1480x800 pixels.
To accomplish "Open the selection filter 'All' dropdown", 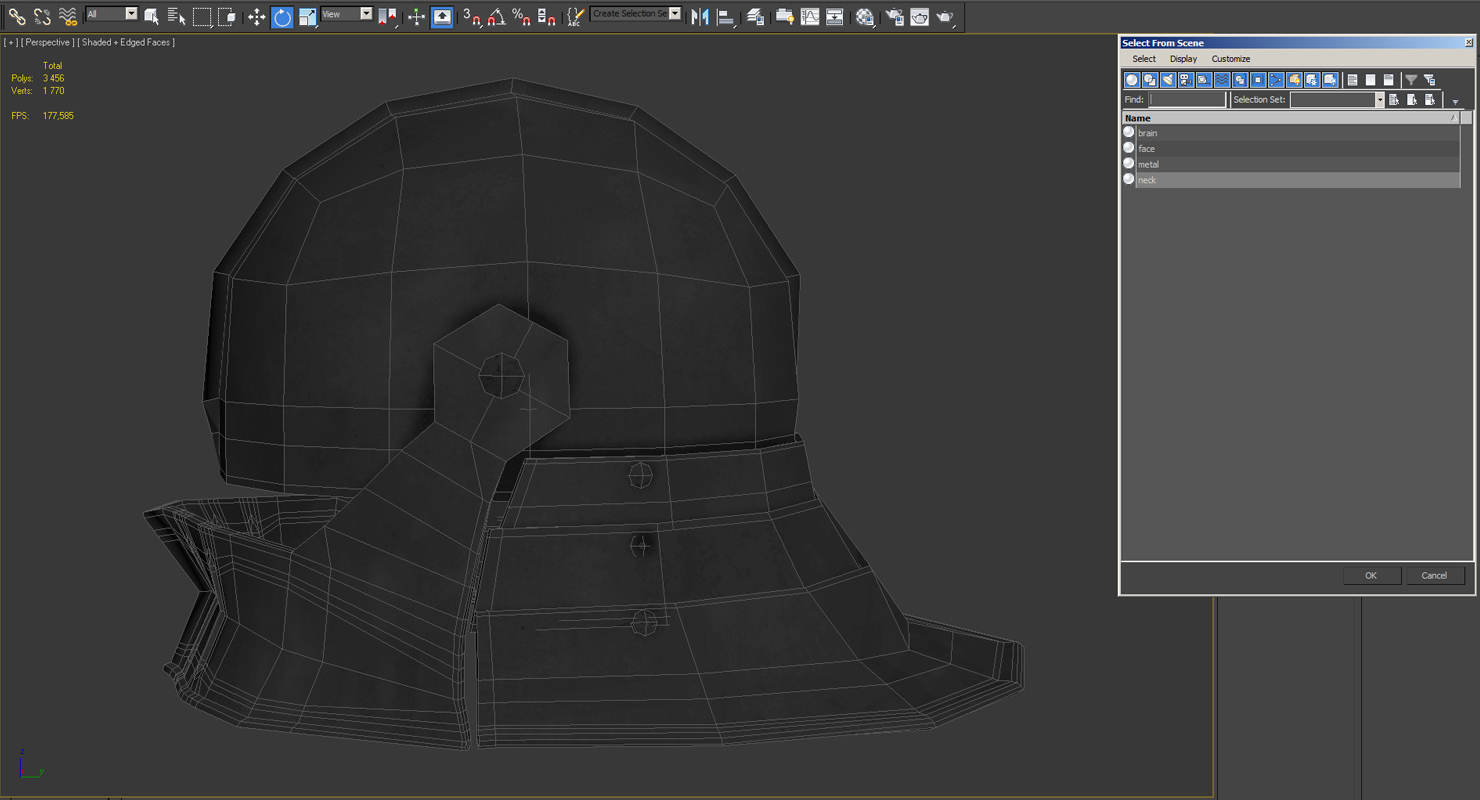I will coord(131,14).
